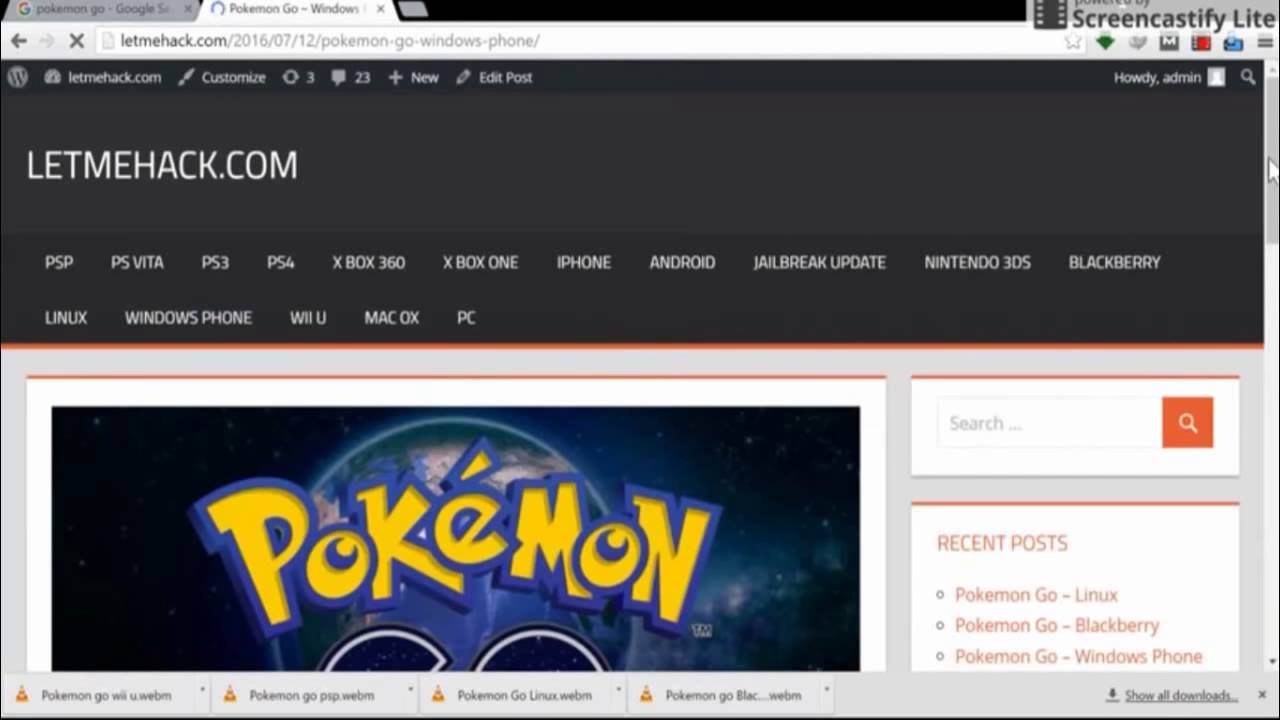Image resolution: width=1280 pixels, height=720 pixels.
Task: Bookmark this page with the star icon
Action: 1073,42
